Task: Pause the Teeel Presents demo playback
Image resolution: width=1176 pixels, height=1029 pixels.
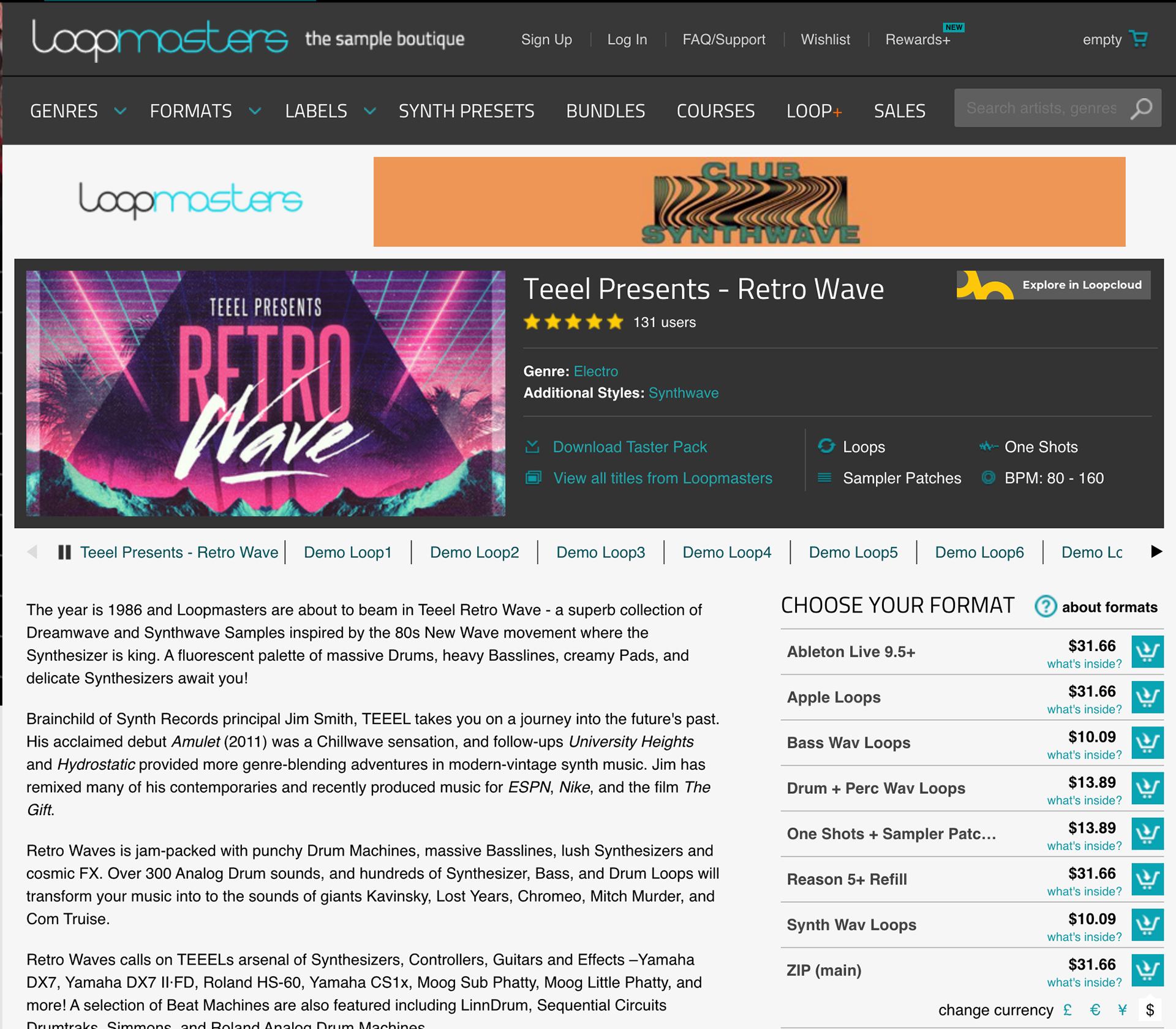Action: (64, 552)
